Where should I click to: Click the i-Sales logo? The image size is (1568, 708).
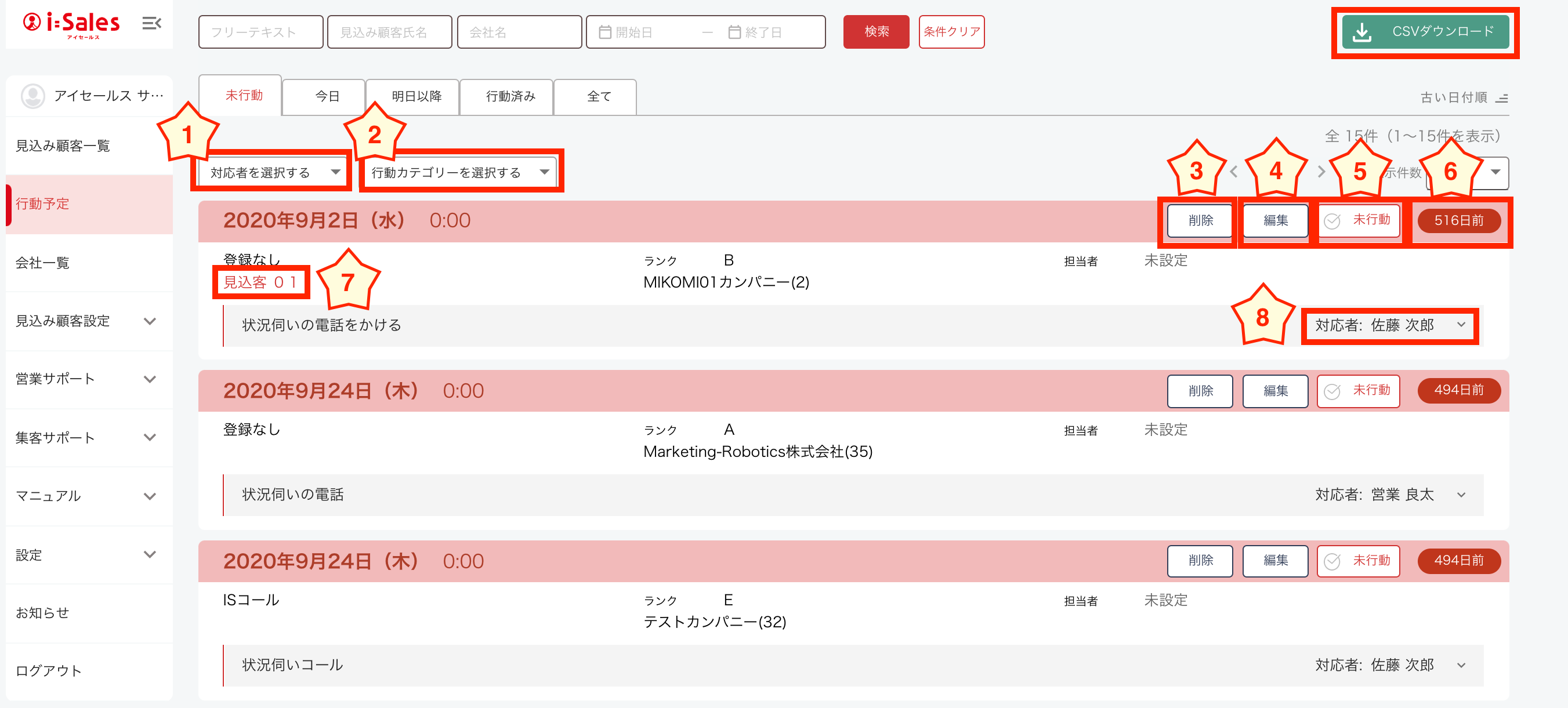(x=71, y=25)
